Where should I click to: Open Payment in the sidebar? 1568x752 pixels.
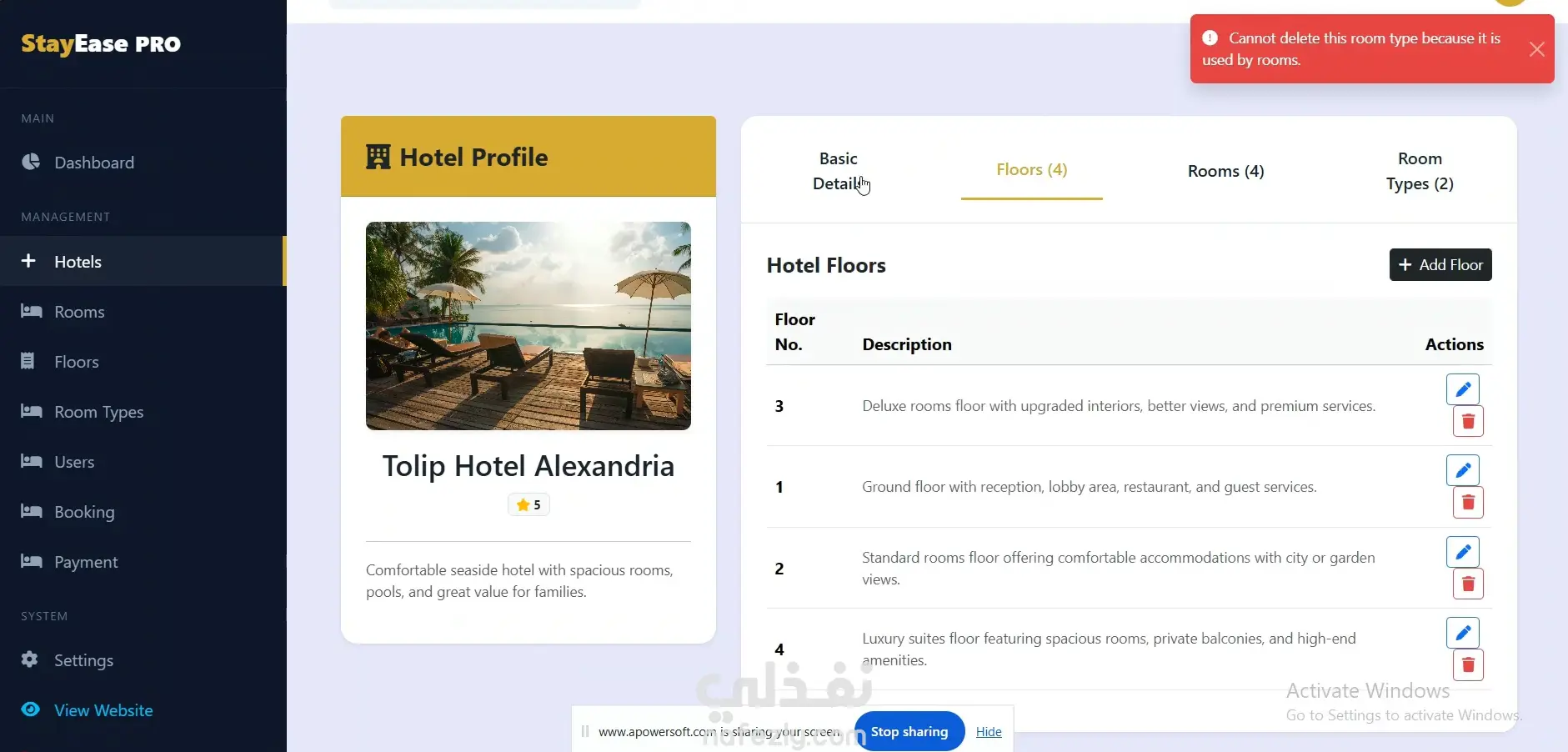pyautogui.click(x=143, y=561)
